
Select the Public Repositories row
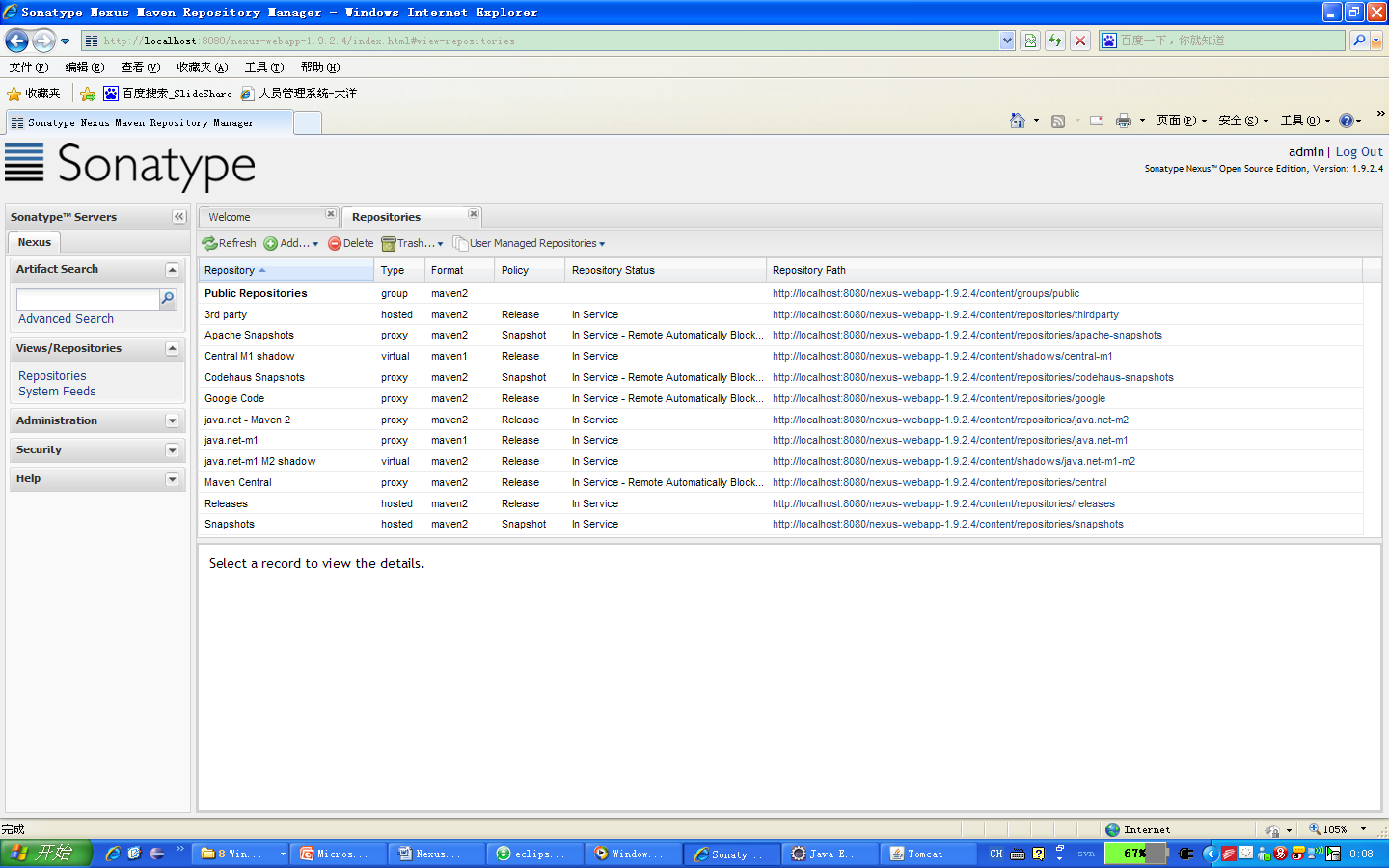coord(780,293)
